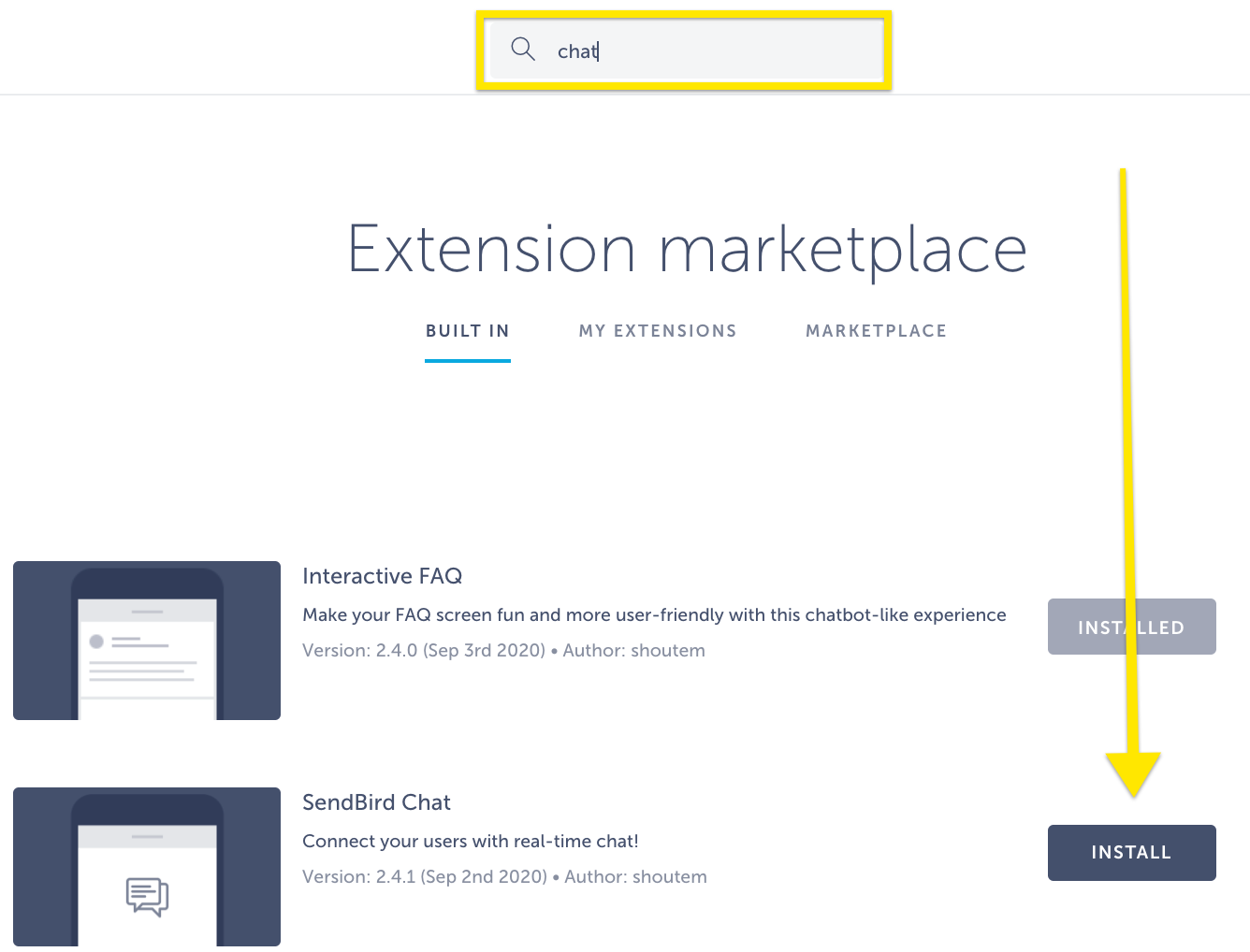Viewport: 1250px width, 952px height.
Task: Click the Interactive FAQ description text
Action: 654,614
